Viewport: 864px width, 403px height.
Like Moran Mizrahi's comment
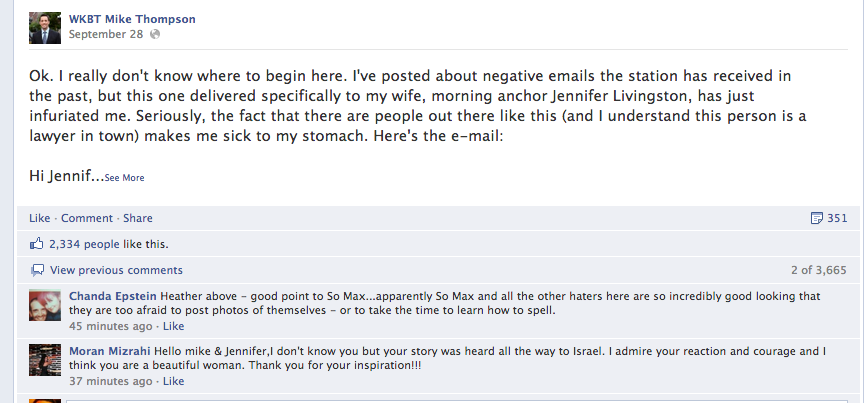click(x=174, y=381)
